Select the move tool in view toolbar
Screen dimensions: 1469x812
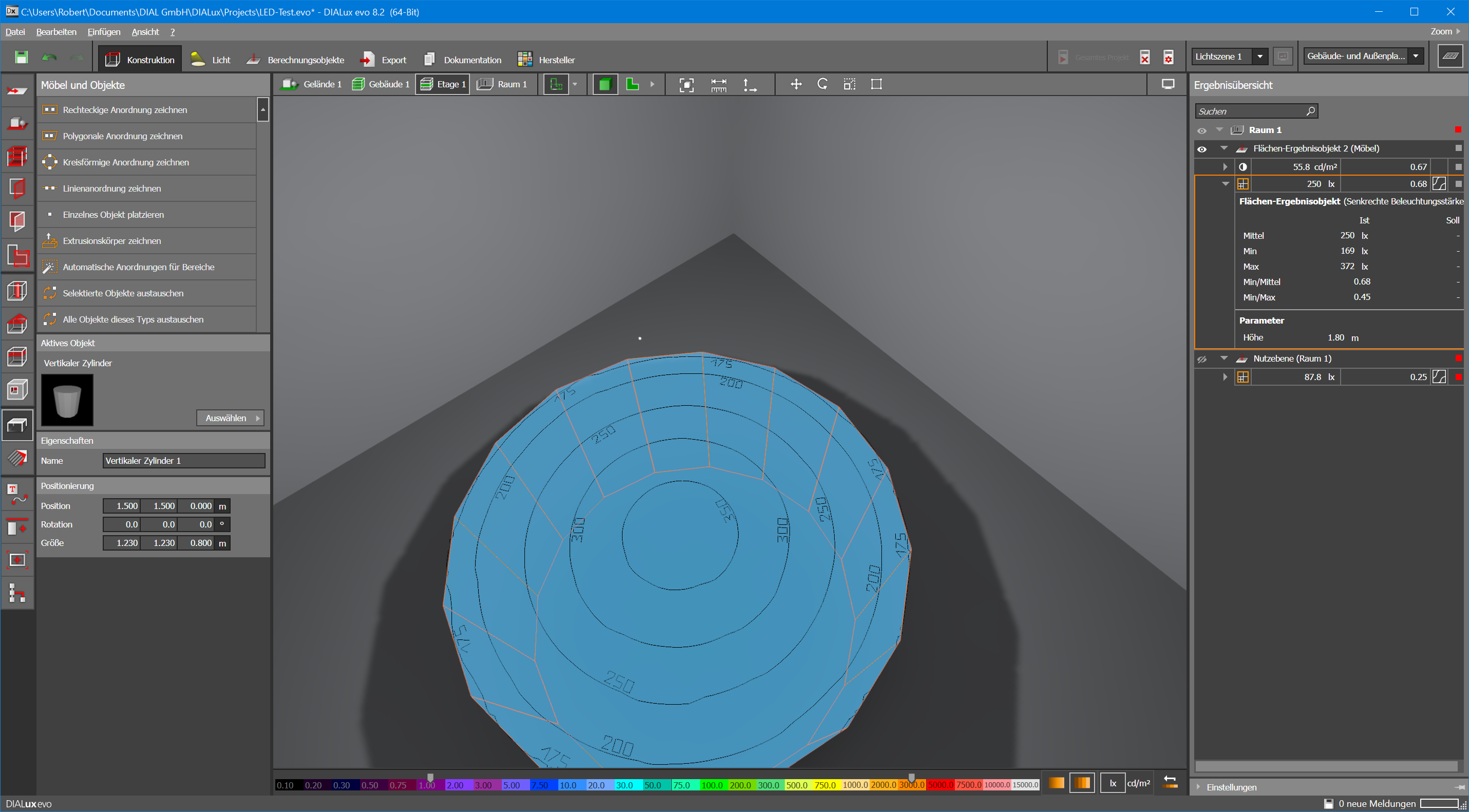click(796, 84)
